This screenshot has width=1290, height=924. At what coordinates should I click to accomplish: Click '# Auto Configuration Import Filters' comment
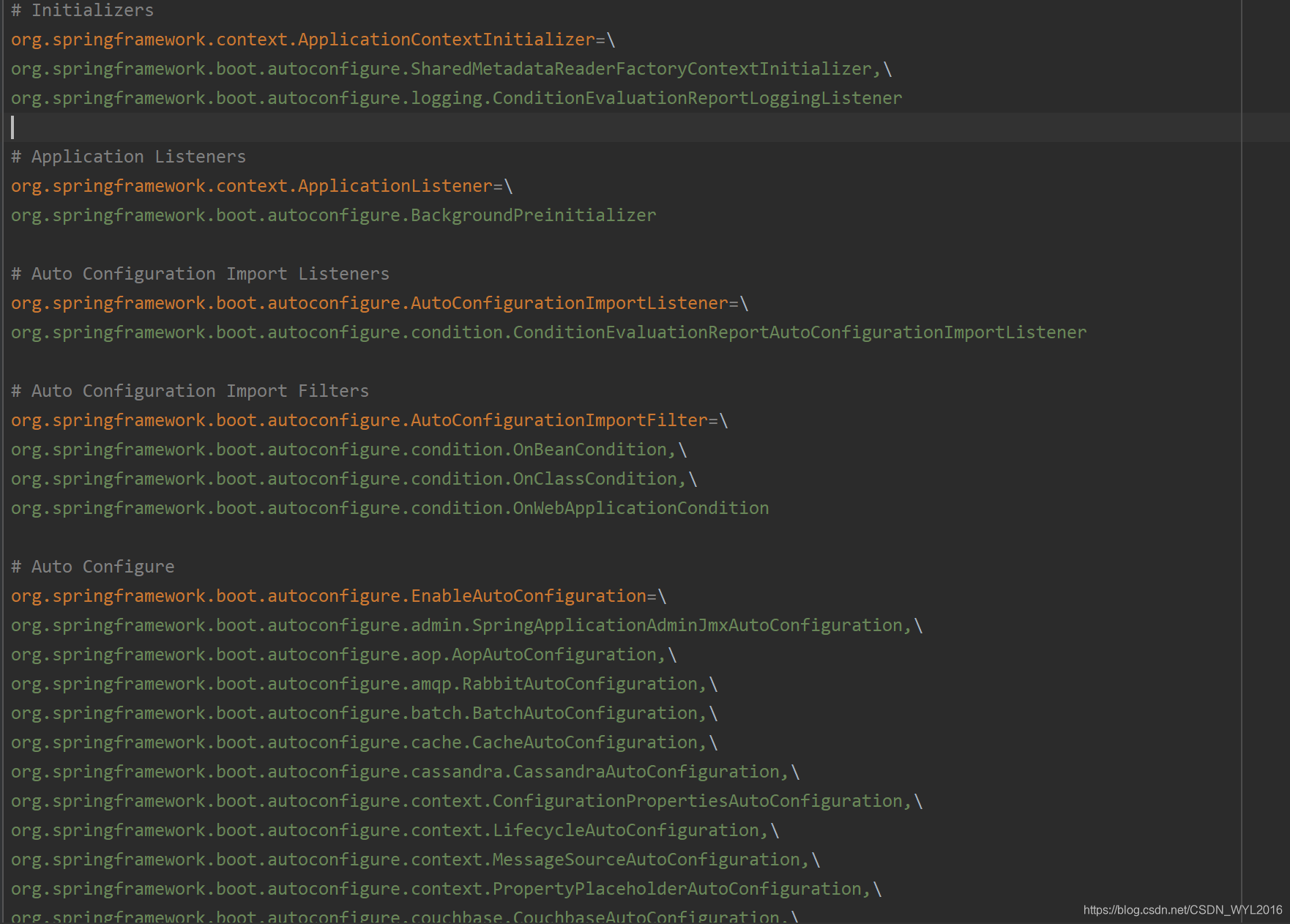(190, 391)
